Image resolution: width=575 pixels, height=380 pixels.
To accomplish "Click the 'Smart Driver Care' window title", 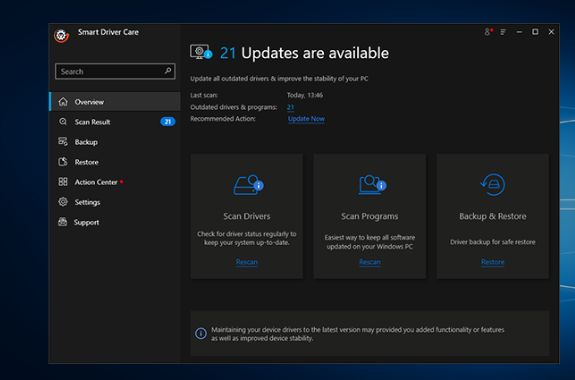I will click(x=108, y=32).
